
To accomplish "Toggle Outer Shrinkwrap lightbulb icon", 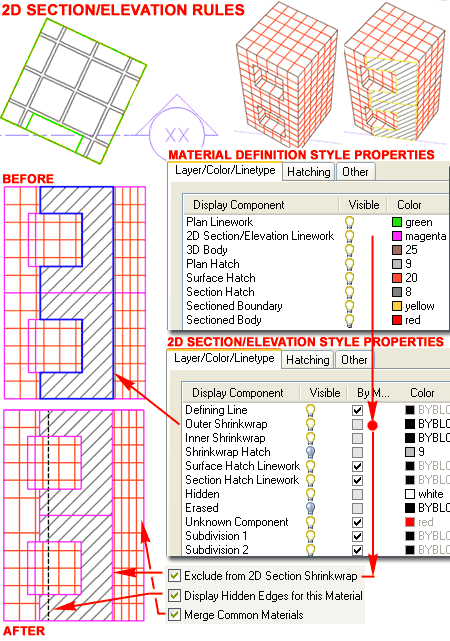I will point(311,424).
